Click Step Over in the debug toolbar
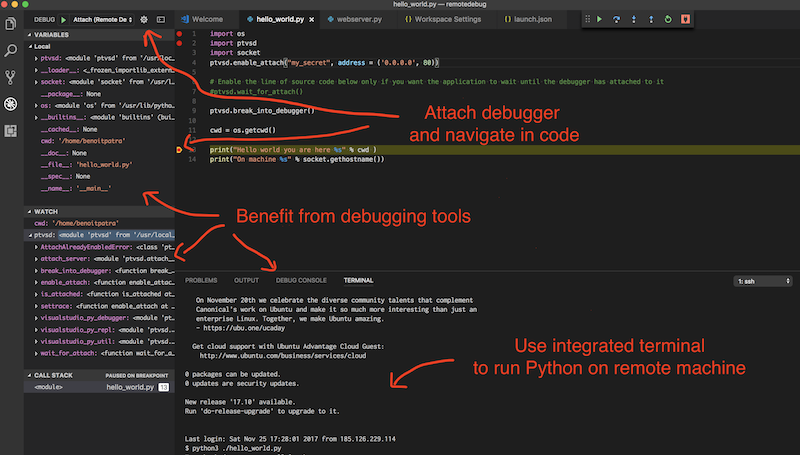The width and height of the screenshot is (800, 455). click(616, 19)
